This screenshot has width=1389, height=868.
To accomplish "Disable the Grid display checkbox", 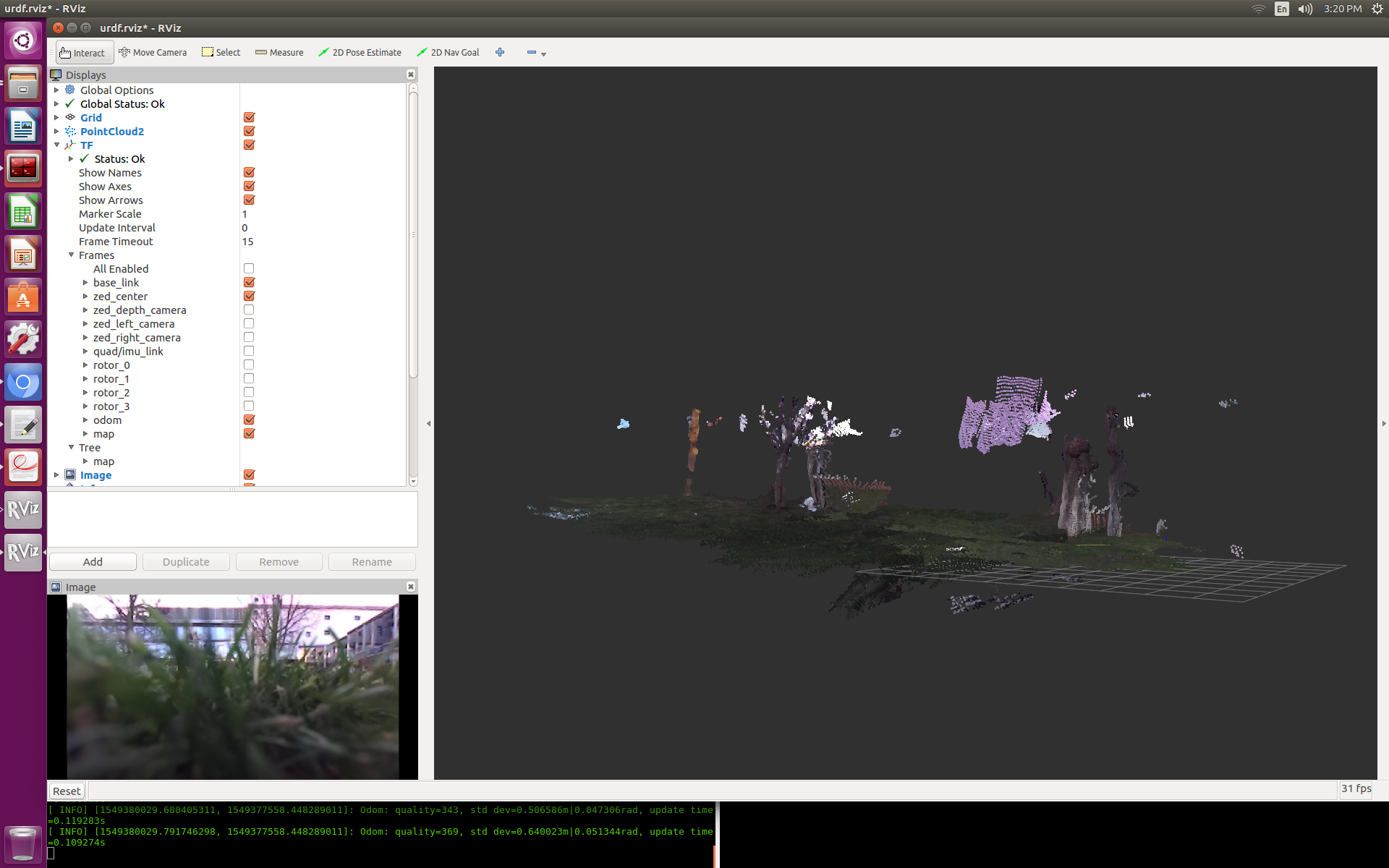I will 249,117.
